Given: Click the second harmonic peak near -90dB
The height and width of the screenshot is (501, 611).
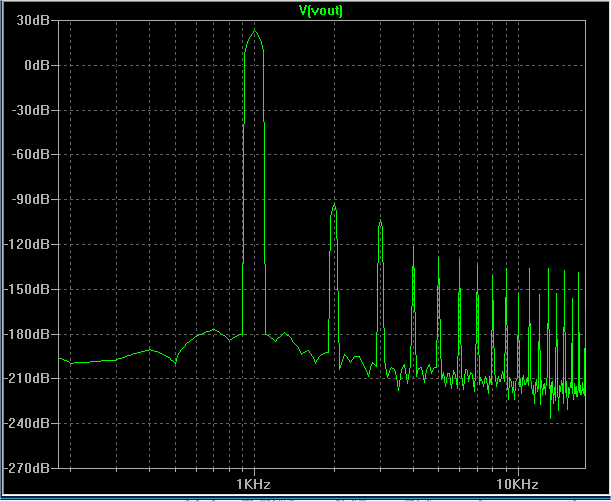Looking at the screenshot, I should tap(334, 205).
